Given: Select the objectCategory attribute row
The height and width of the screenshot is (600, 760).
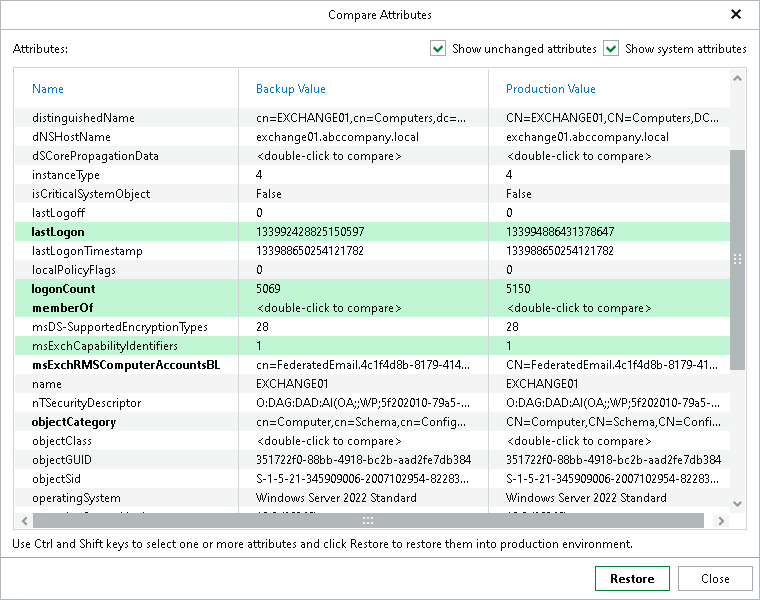Looking at the screenshot, I should click(x=74, y=422).
